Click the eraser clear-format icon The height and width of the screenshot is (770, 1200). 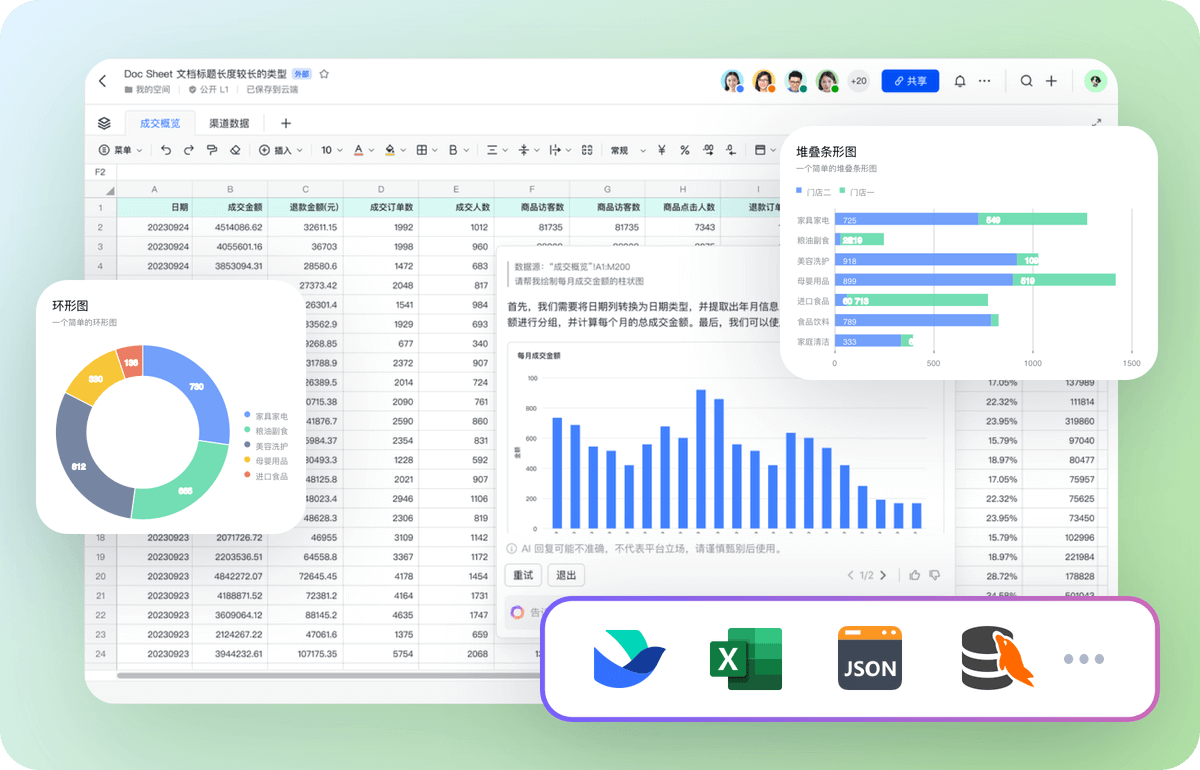pyautogui.click(x=235, y=150)
